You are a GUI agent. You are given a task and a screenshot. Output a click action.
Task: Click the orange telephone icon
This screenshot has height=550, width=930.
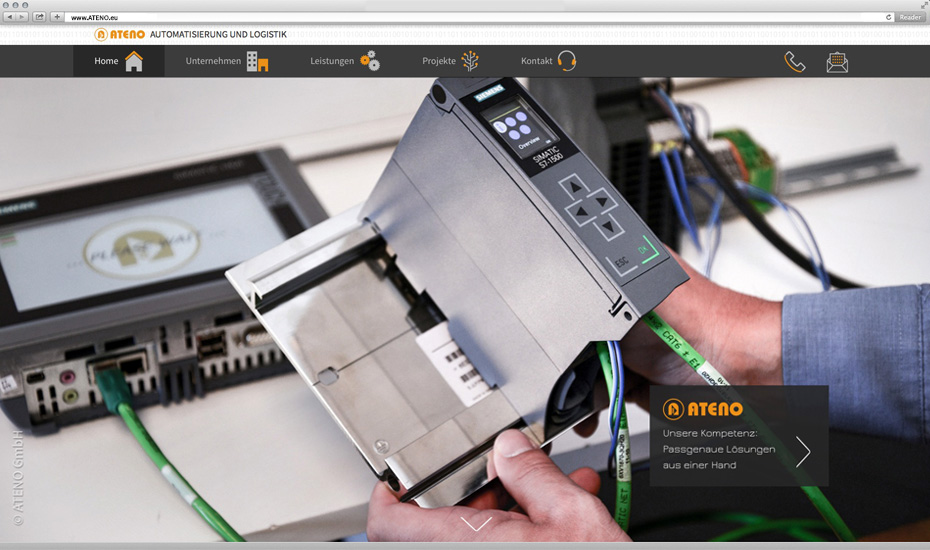point(795,62)
